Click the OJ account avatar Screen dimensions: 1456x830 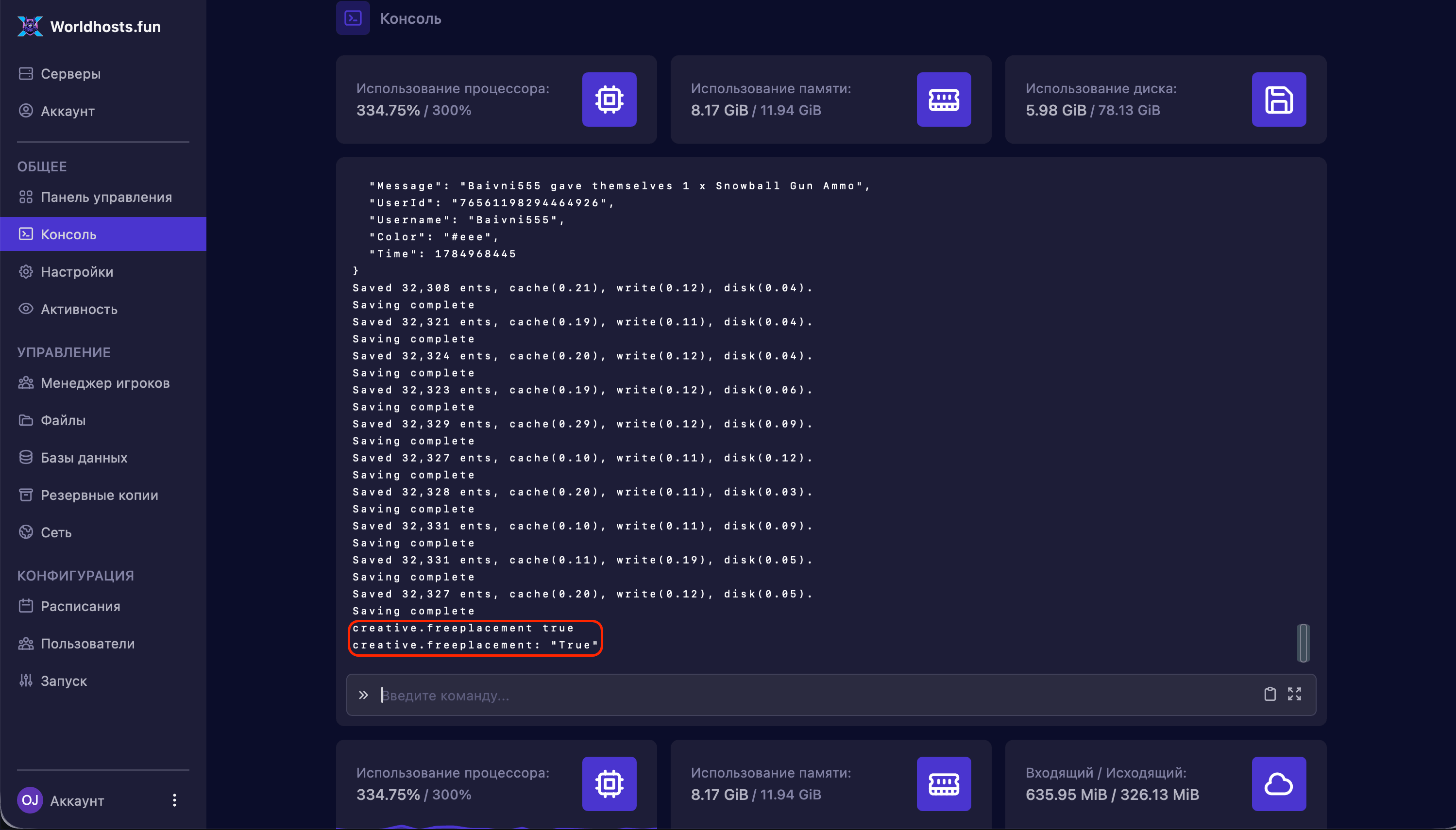click(x=30, y=800)
